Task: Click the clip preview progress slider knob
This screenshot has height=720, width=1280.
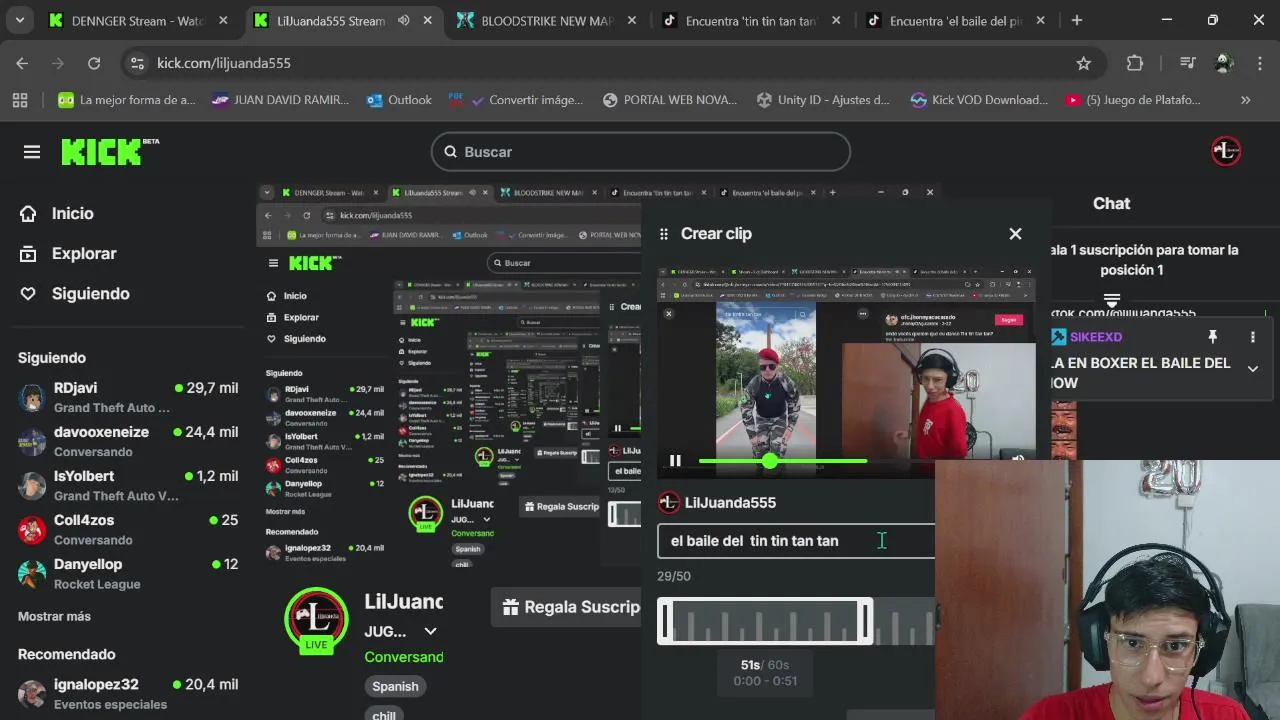Action: click(769, 461)
